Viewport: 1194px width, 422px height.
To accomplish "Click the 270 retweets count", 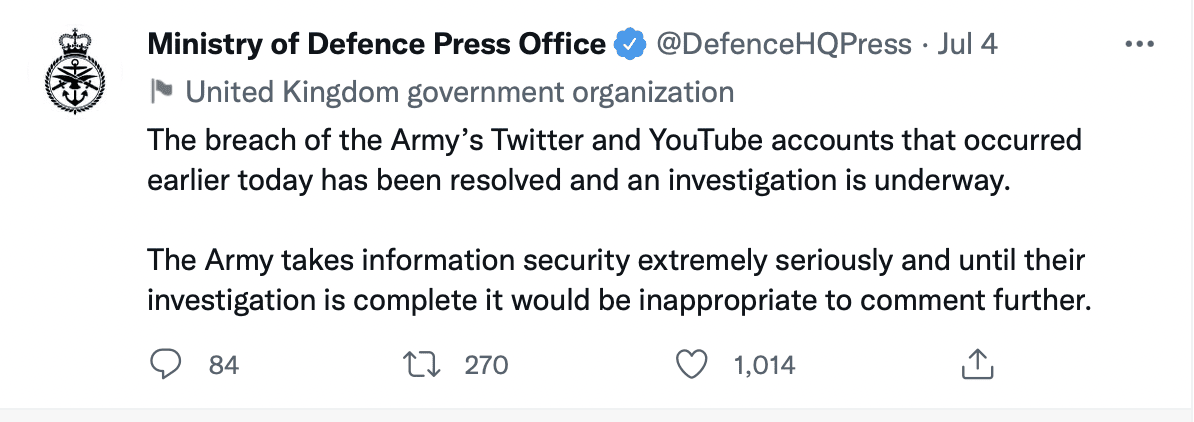I will click(486, 366).
